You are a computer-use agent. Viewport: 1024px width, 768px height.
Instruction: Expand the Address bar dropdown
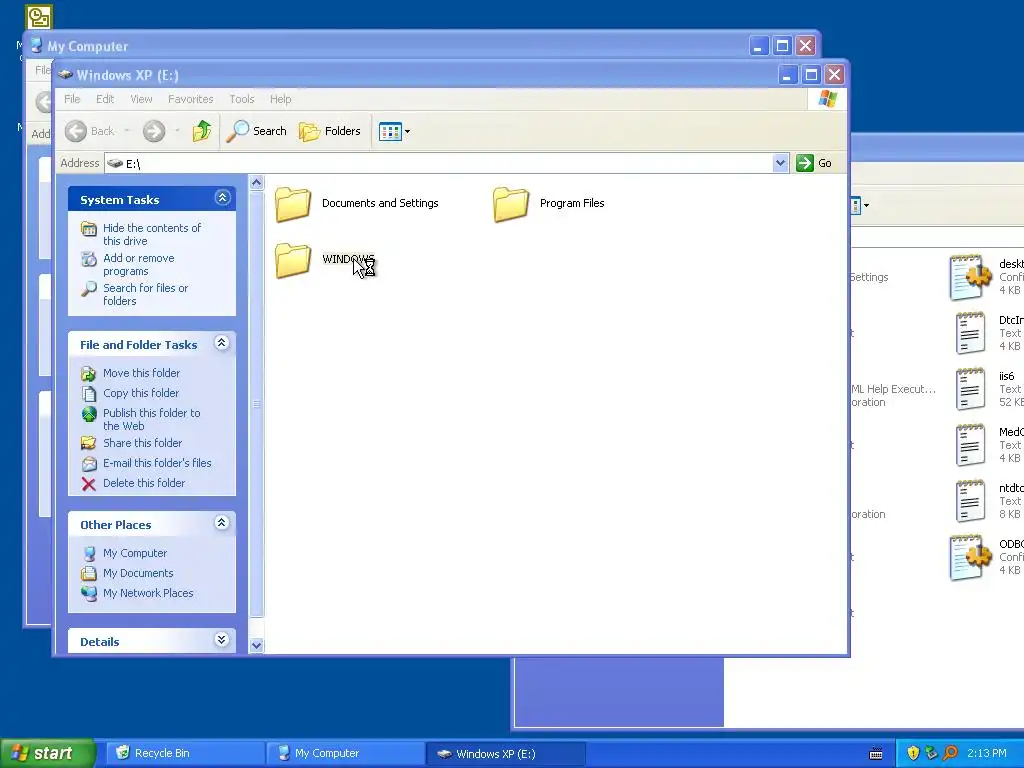[780, 163]
